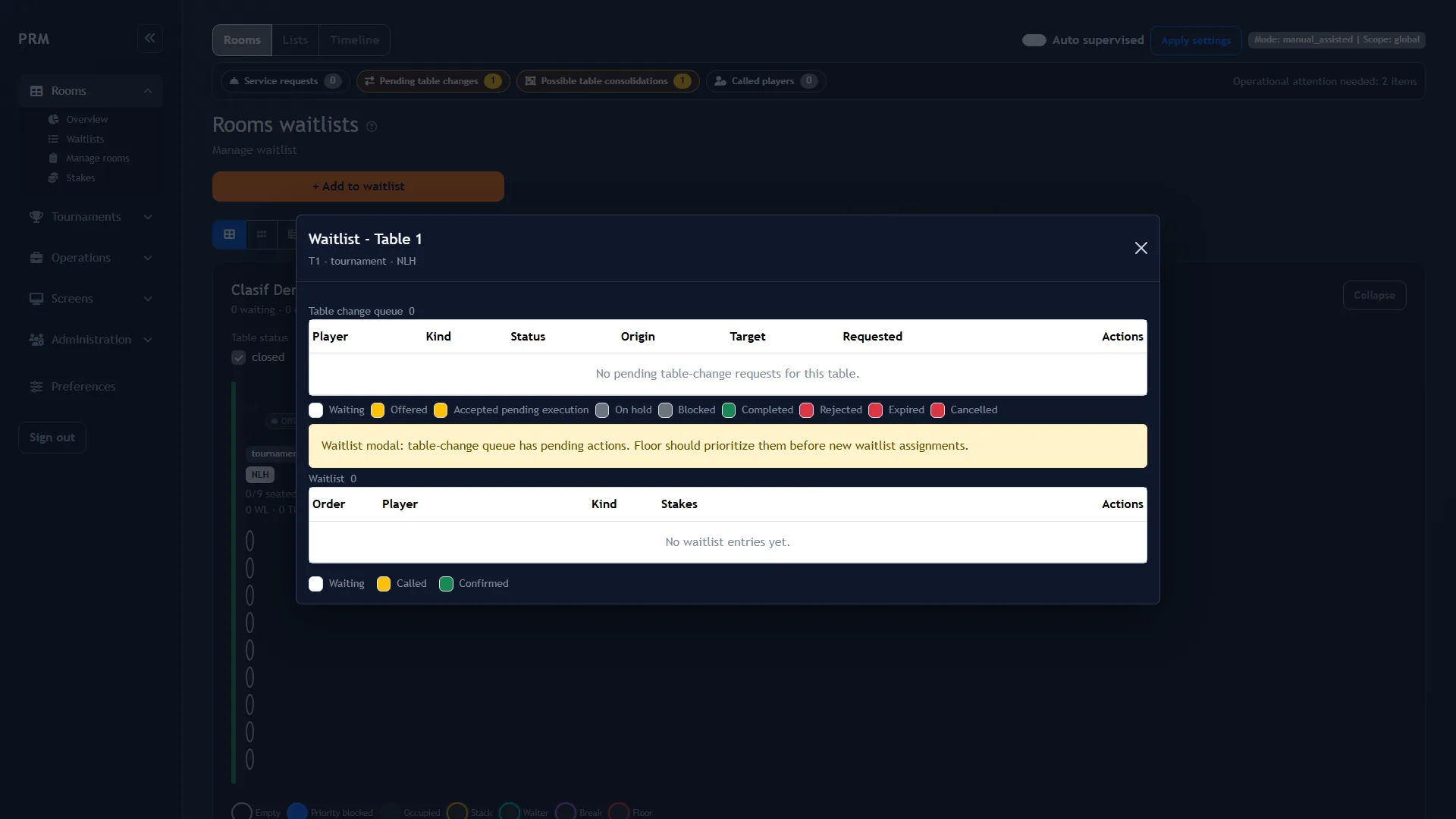Image resolution: width=1456 pixels, height=819 pixels.
Task: Open Preferences in the sidebar
Action: pyautogui.click(x=83, y=387)
